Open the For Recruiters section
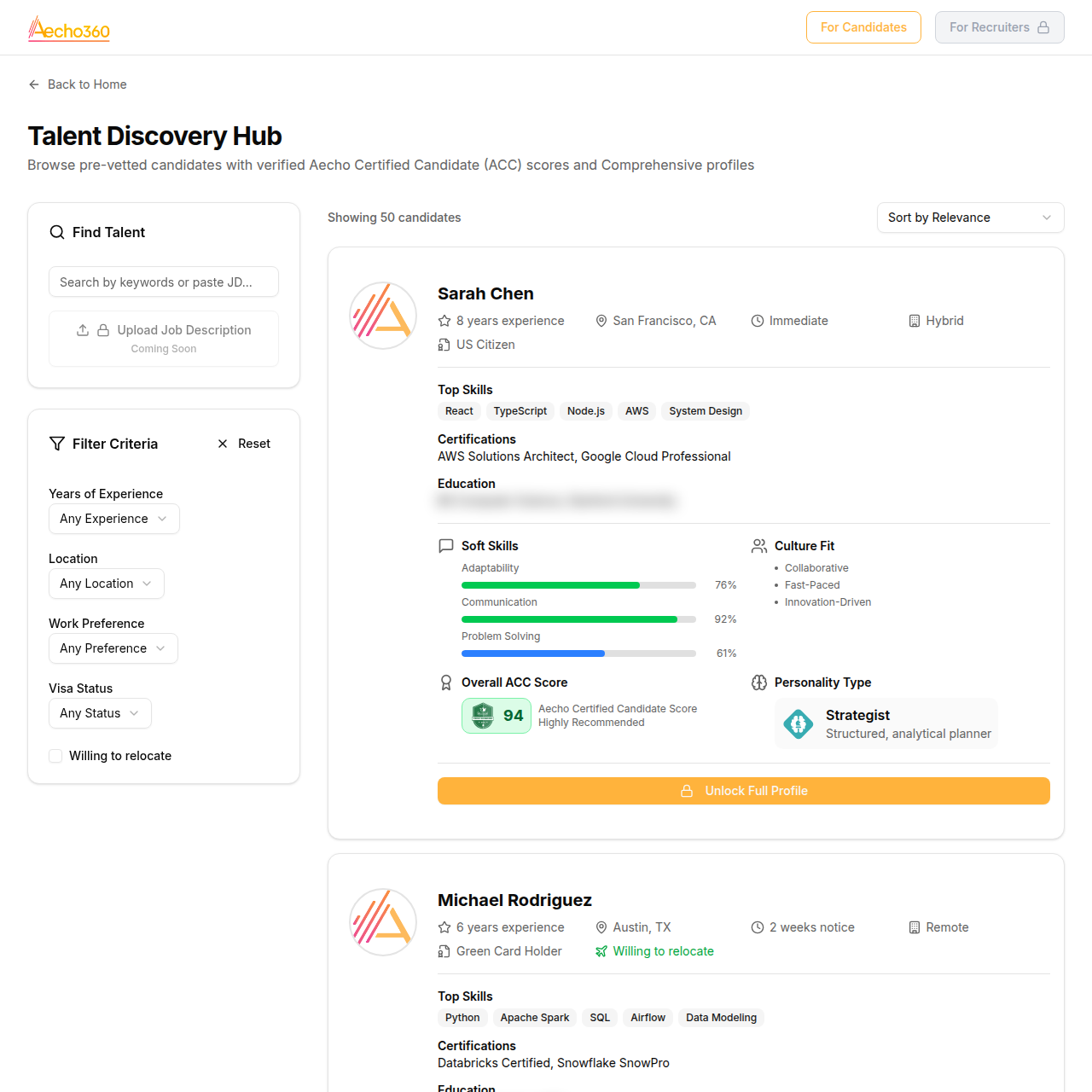This screenshot has width=1092, height=1092. [999, 27]
